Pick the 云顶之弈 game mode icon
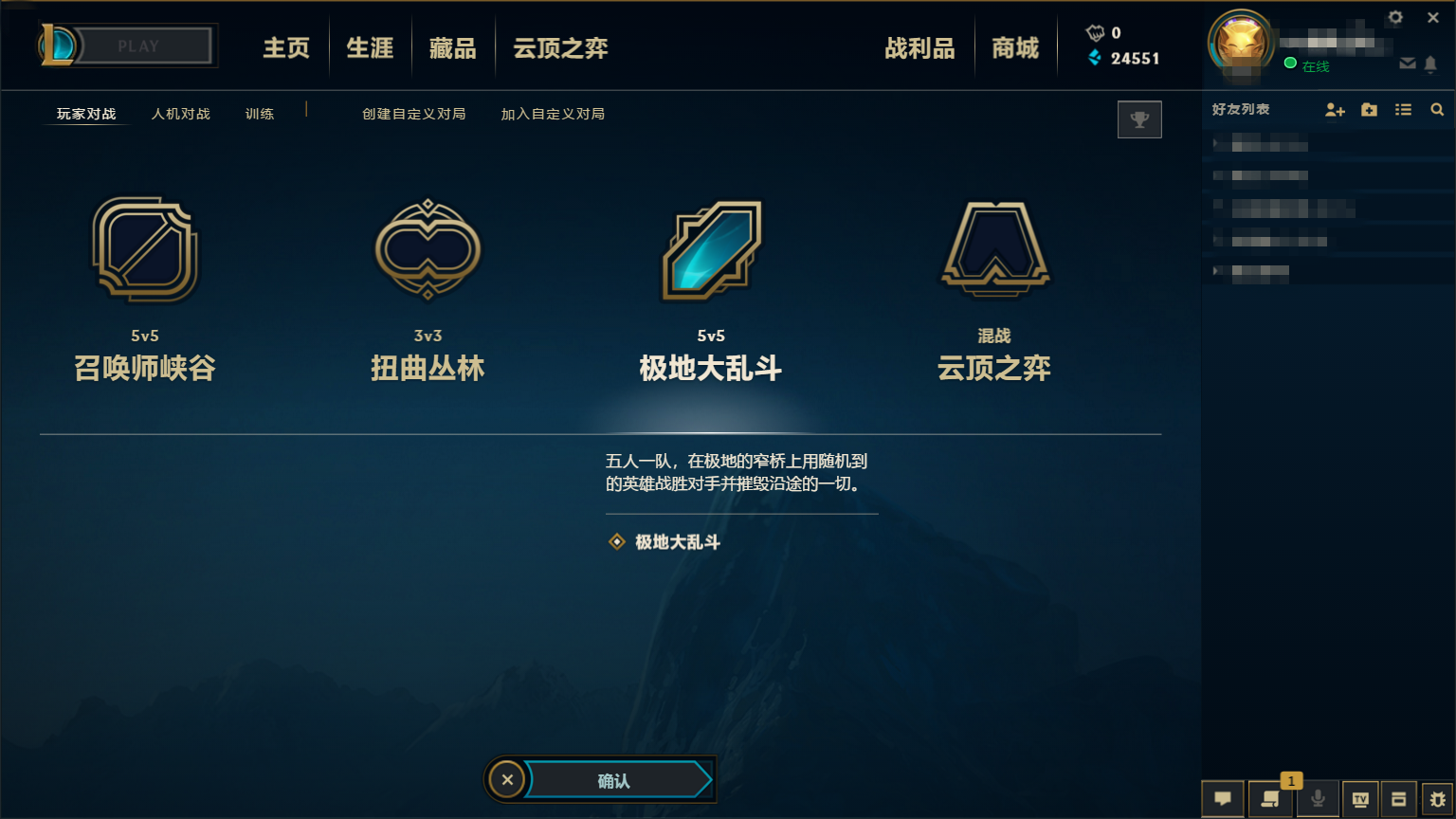The height and width of the screenshot is (819, 1456). click(994, 247)
